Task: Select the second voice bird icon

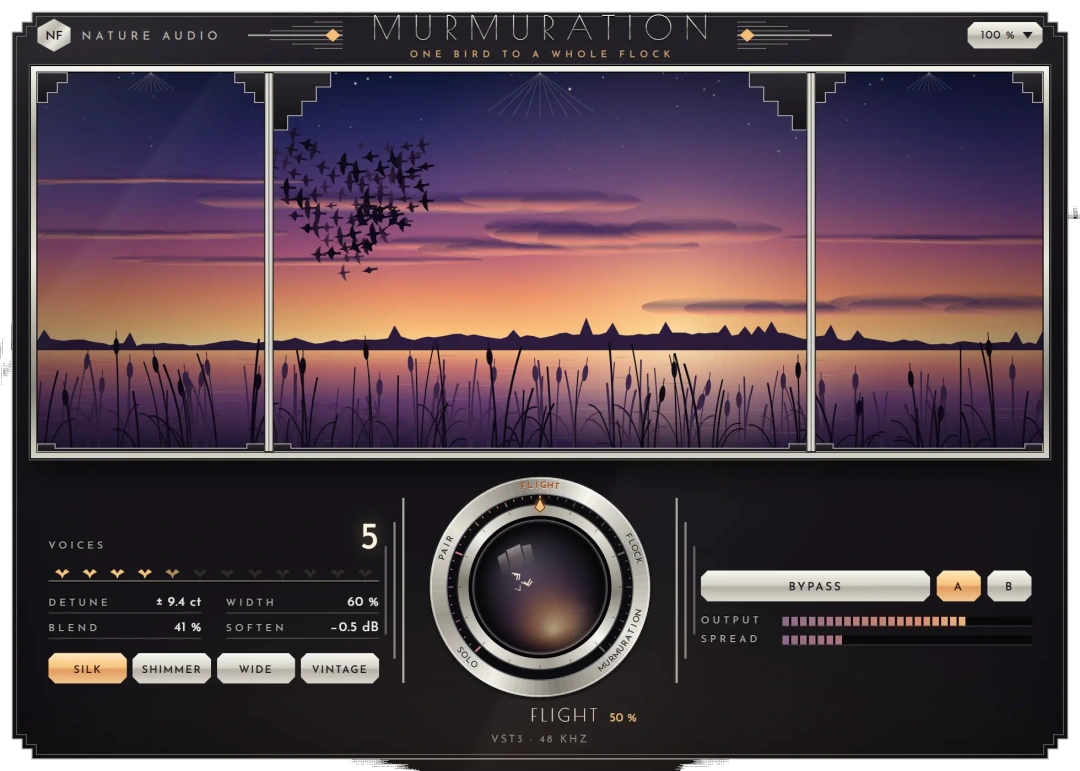Action: coord(90,573)
